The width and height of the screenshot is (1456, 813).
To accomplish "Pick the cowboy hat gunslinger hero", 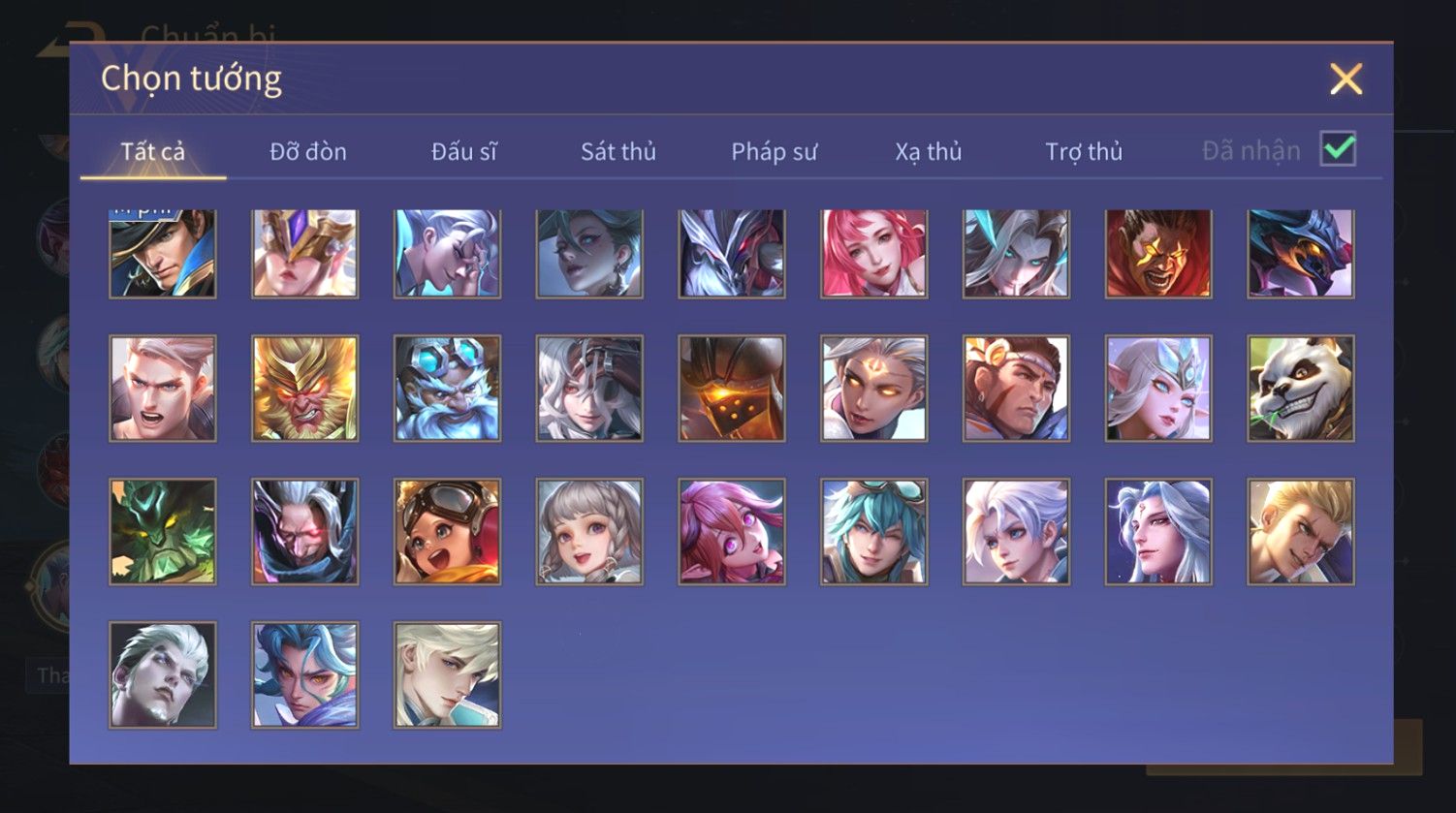I will [163, 253].
